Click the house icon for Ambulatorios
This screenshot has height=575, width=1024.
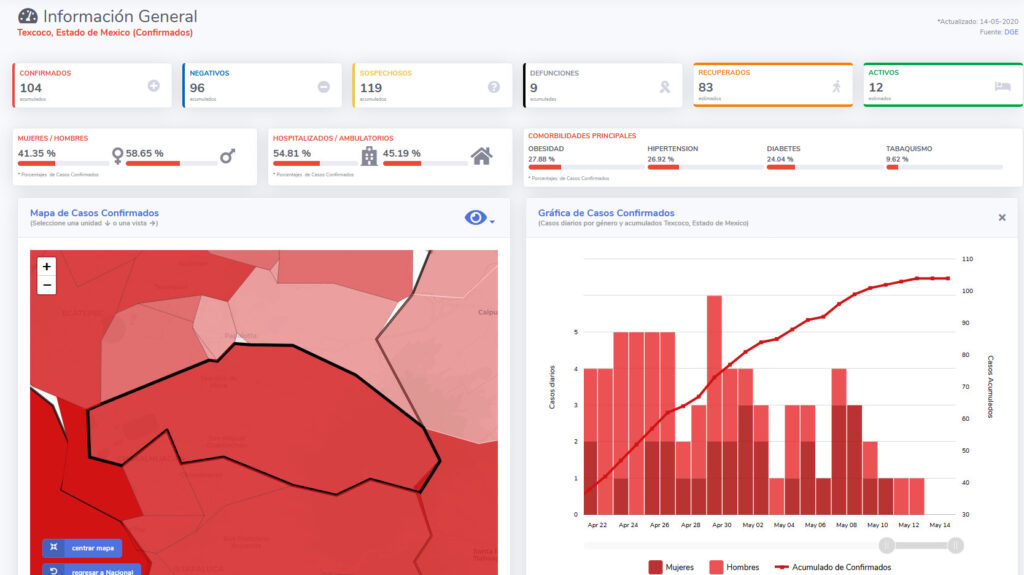481,156
